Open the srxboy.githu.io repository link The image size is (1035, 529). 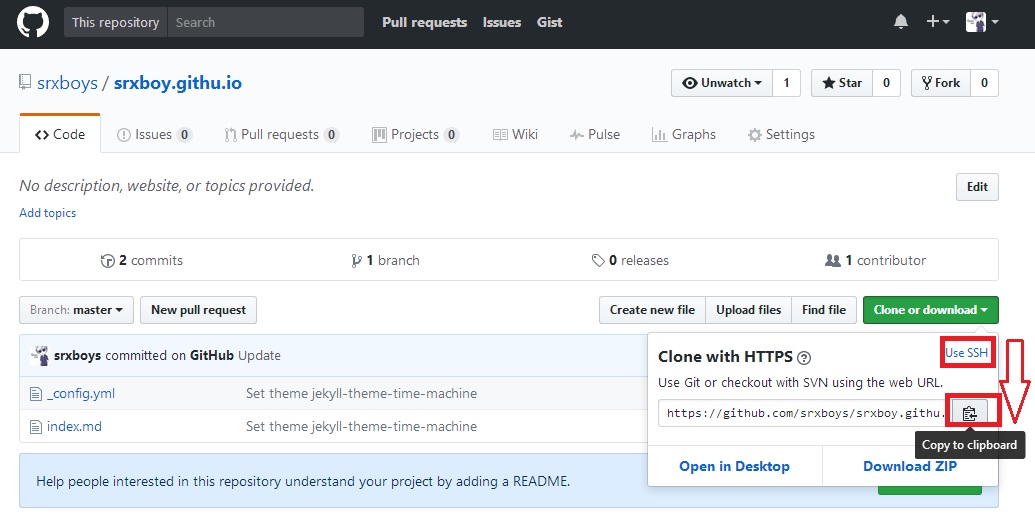[178, 83]
